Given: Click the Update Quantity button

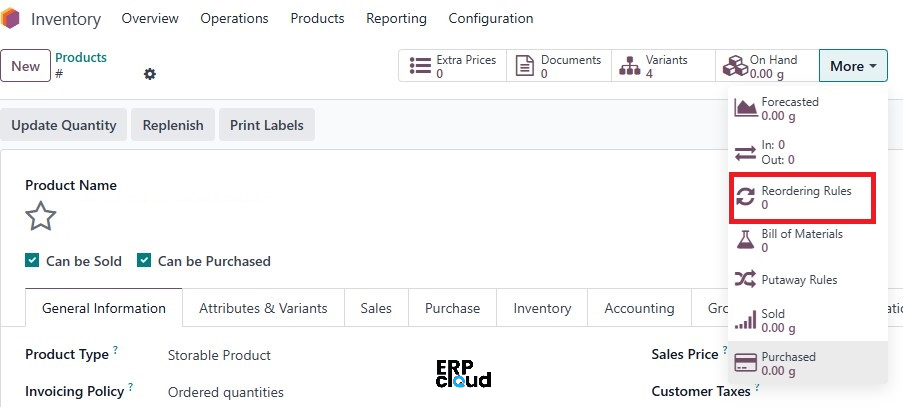Looking at the screenshot, I should click(63, 125).
